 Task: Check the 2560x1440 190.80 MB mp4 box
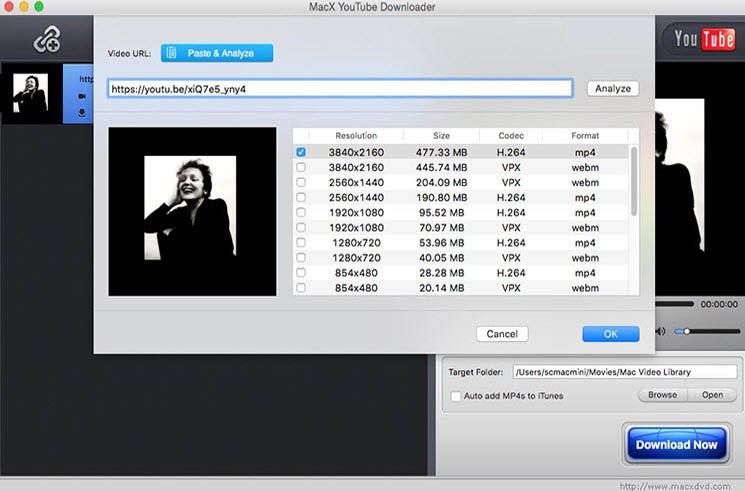[301, 197]
